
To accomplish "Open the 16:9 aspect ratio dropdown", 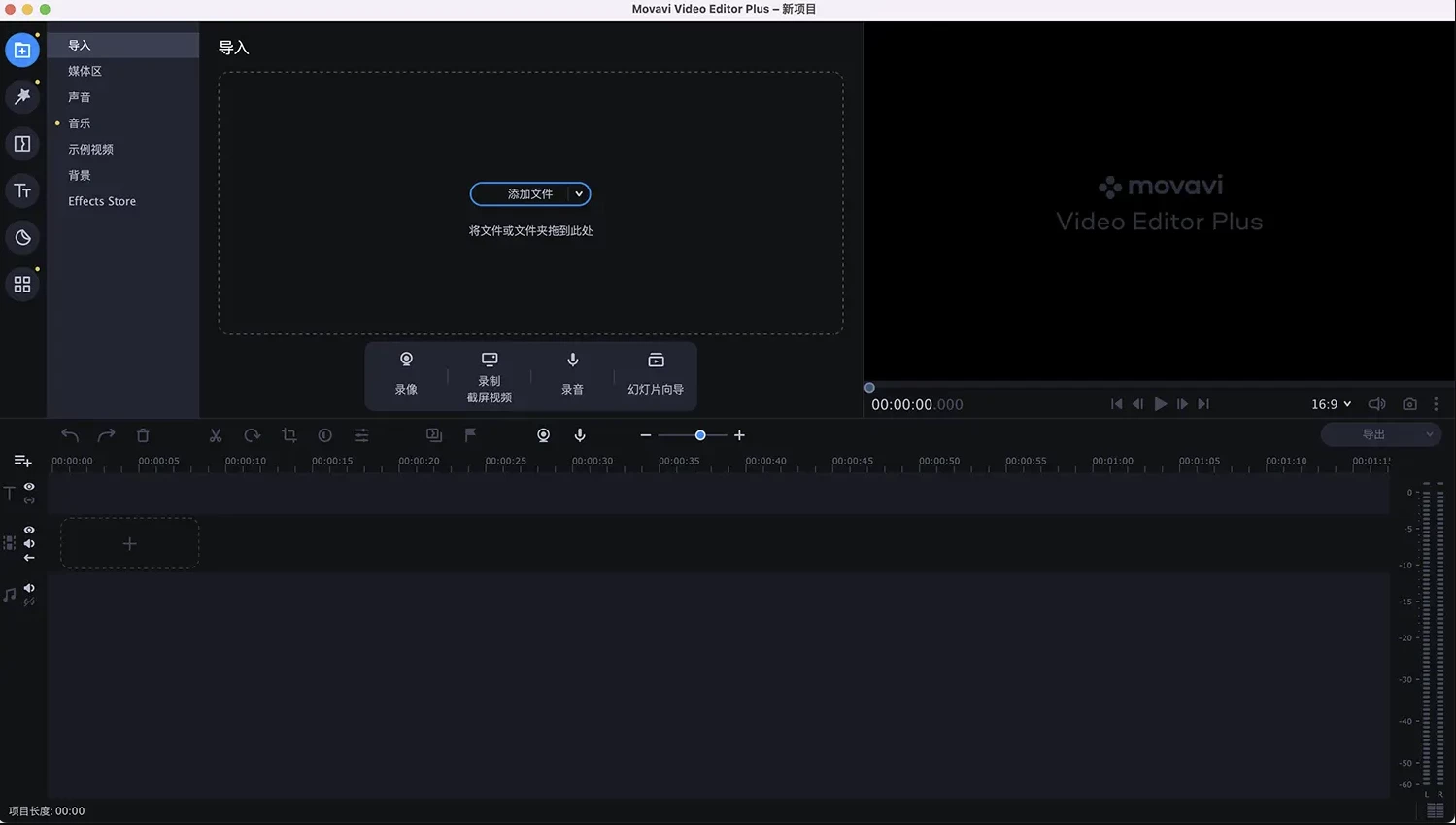I will pos(1331,404).
